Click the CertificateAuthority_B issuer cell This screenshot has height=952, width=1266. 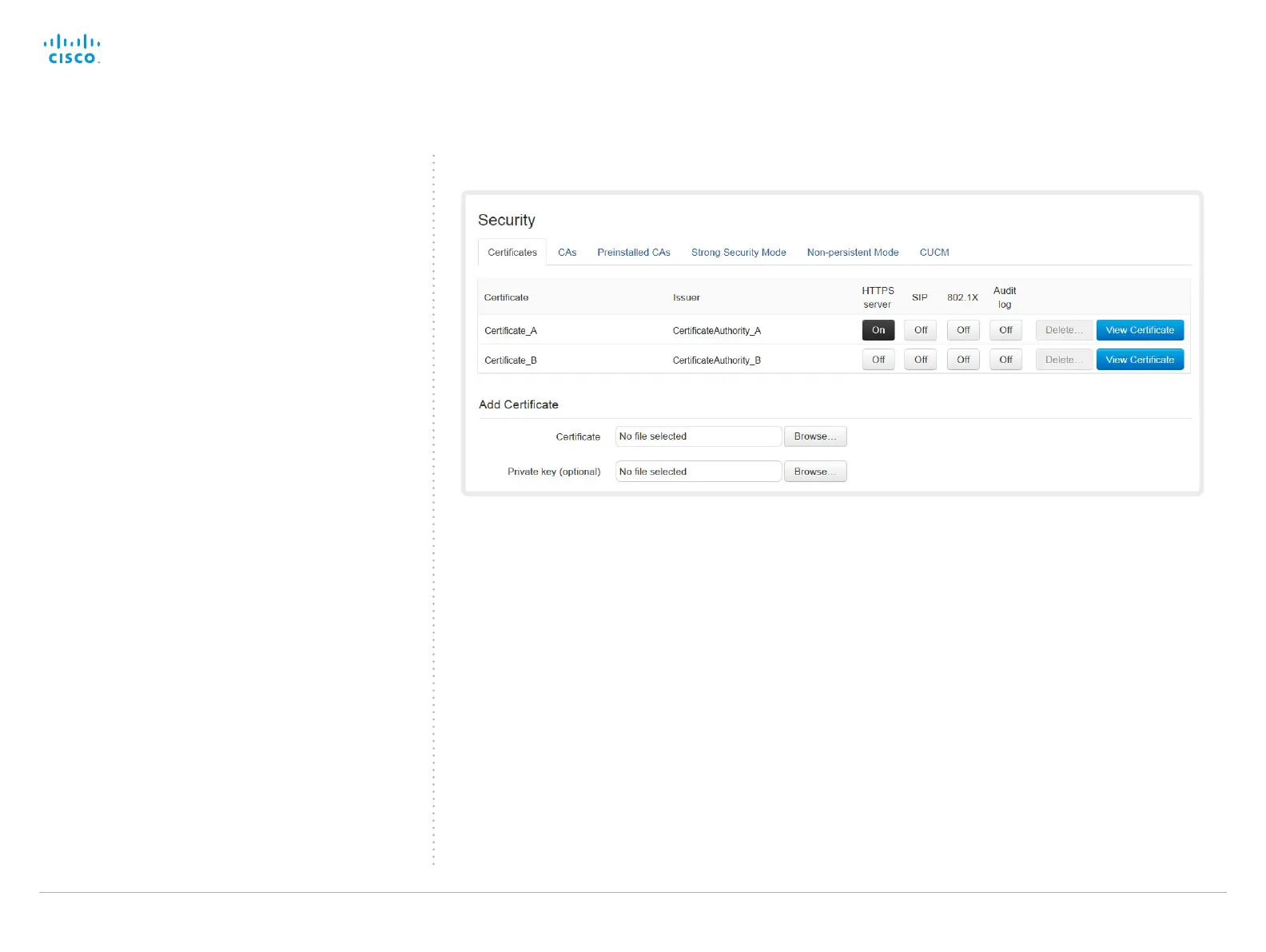pos(717,360)
